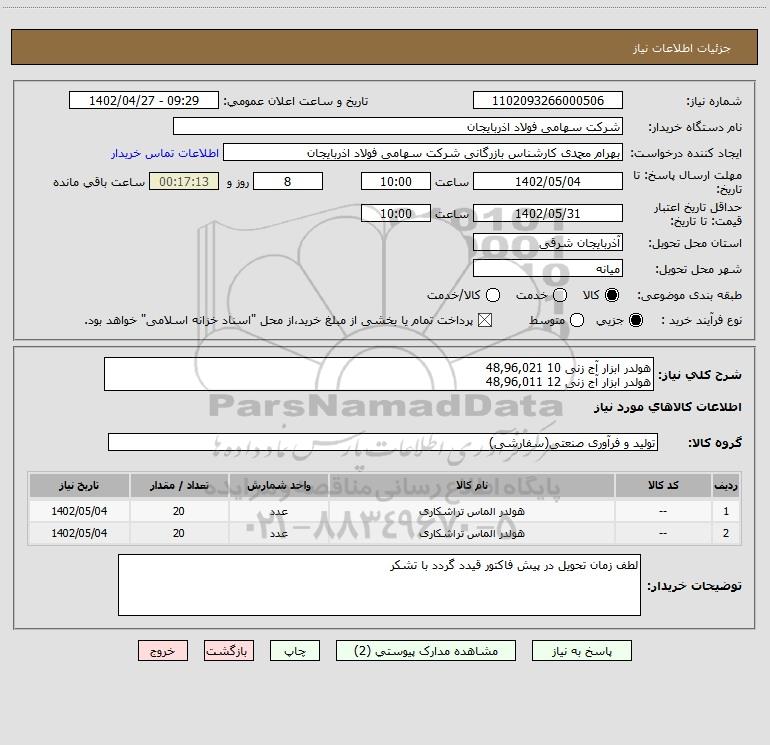
Task: Click the واحد شمارش column header
Action: (x=278, y=485)
